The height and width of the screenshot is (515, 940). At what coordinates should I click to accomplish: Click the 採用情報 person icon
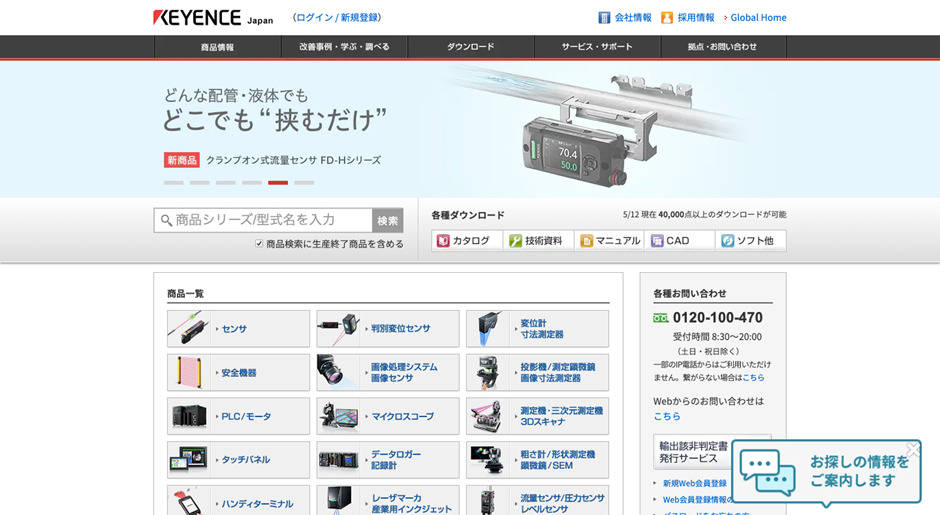[667, 18]
